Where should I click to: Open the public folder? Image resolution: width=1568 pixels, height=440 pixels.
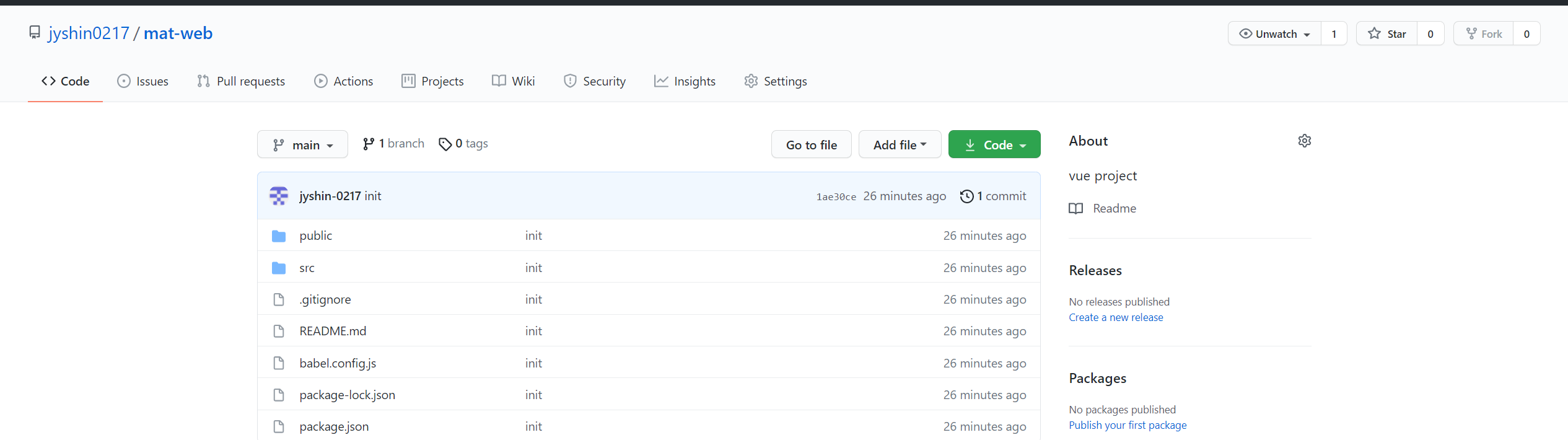pyautogui.click(x=316, y=235)
